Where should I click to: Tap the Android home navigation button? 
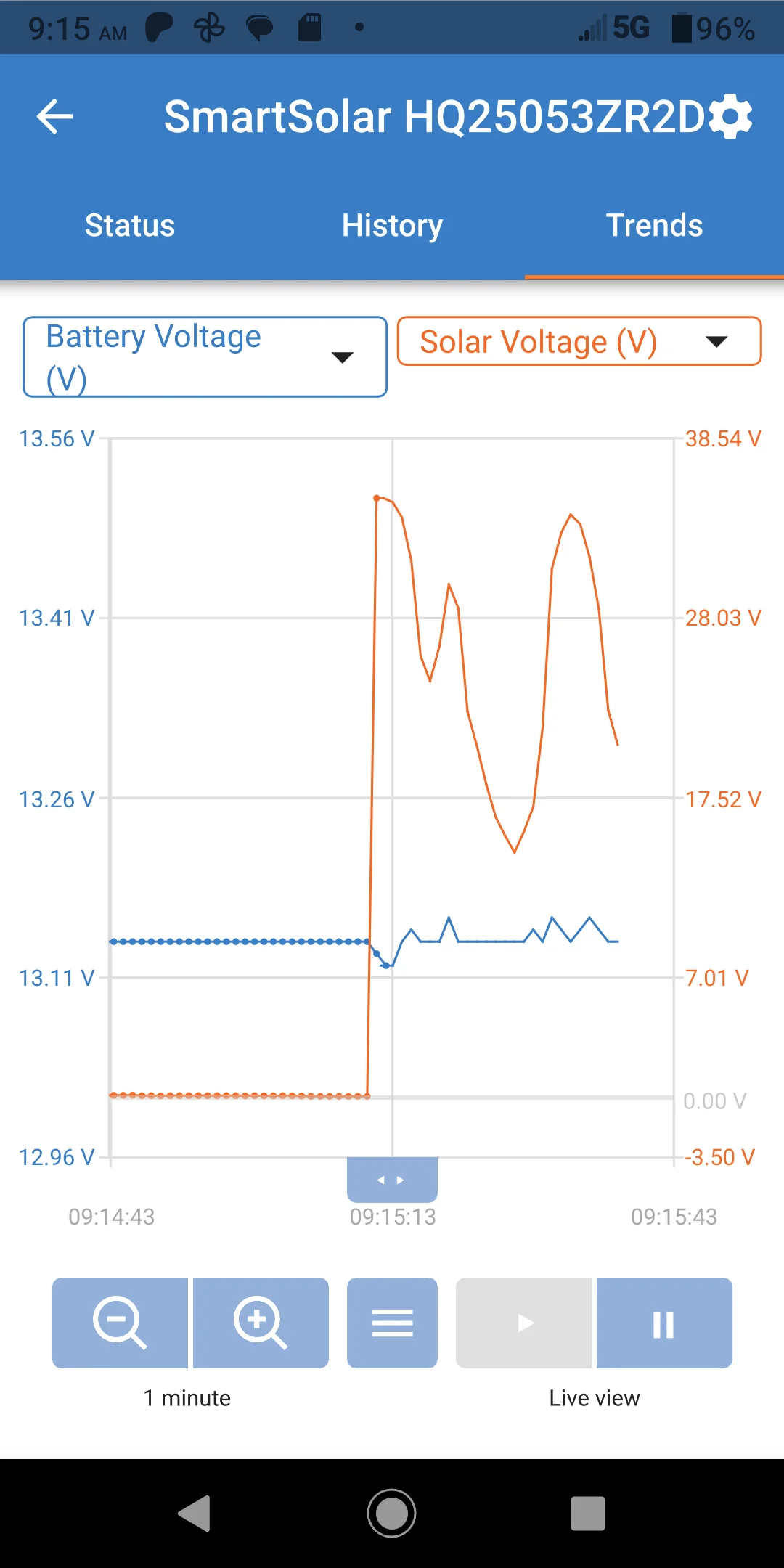tap(392, 1514)
